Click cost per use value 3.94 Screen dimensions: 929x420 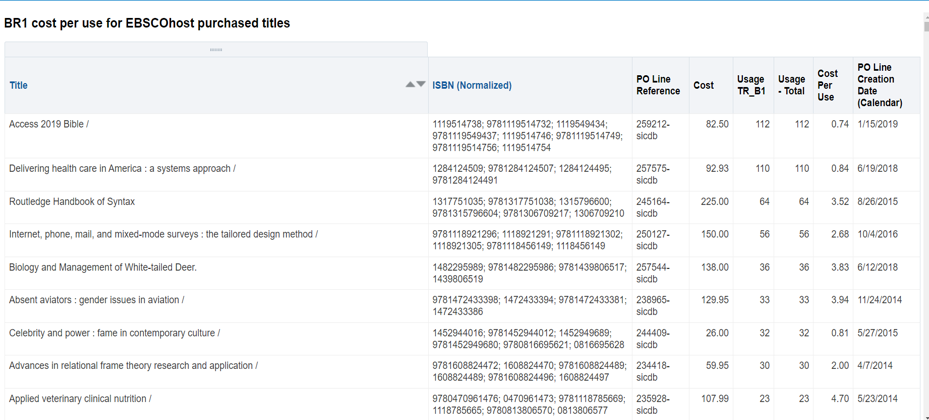point(840,300)
